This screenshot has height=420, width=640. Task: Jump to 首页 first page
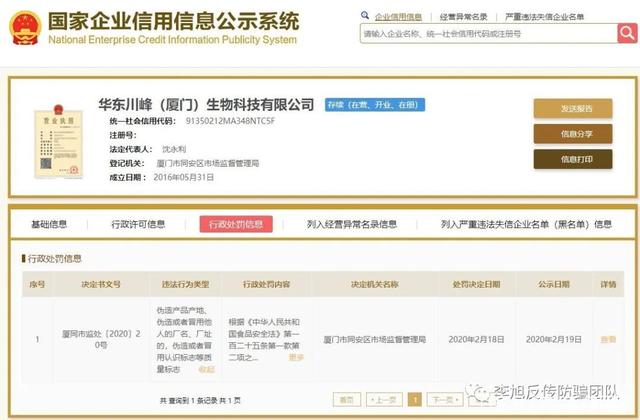pos(345,398)
